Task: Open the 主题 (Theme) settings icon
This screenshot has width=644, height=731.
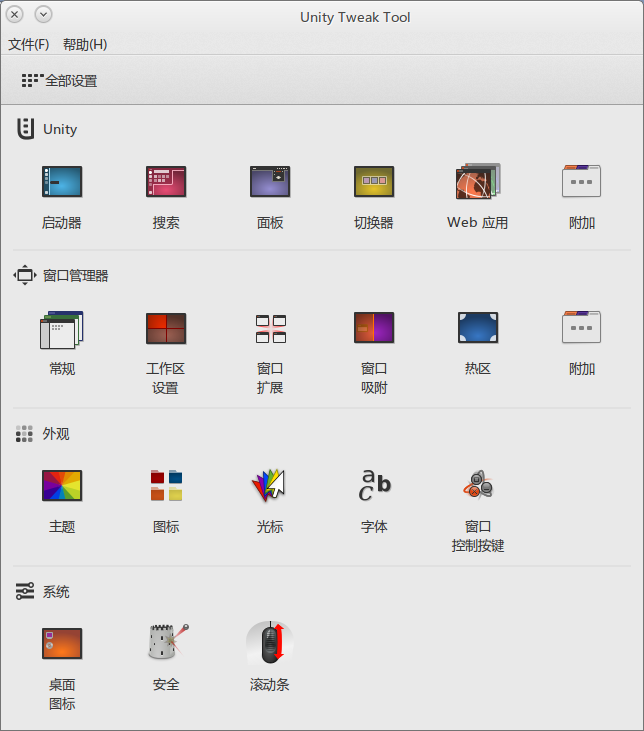Action: (62, 485)
